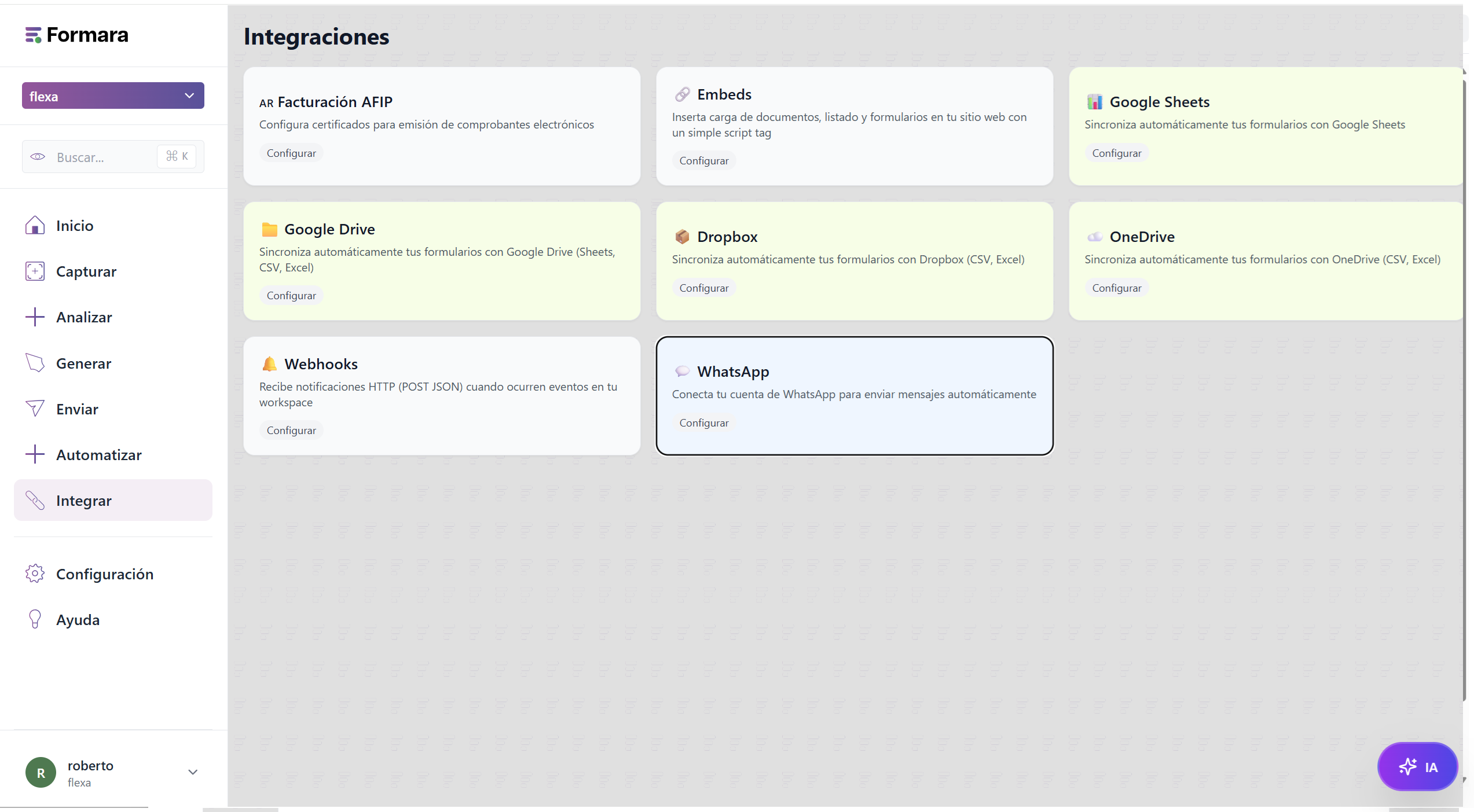Click the ⌘K shortcut badge
Viewport: 1474px width, 812px height.
177,156
